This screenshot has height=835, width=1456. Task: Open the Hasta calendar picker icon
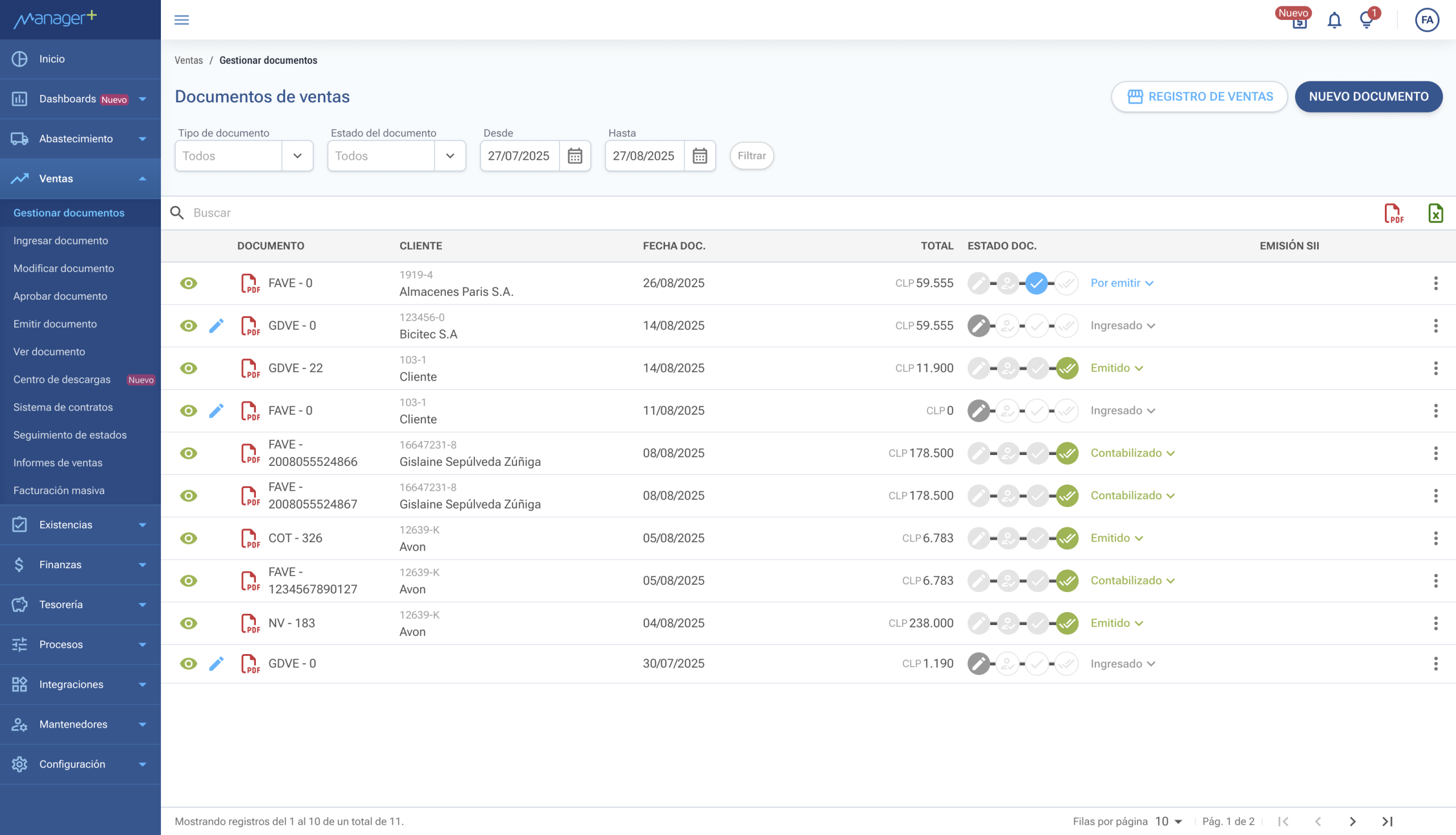[700, 156]
